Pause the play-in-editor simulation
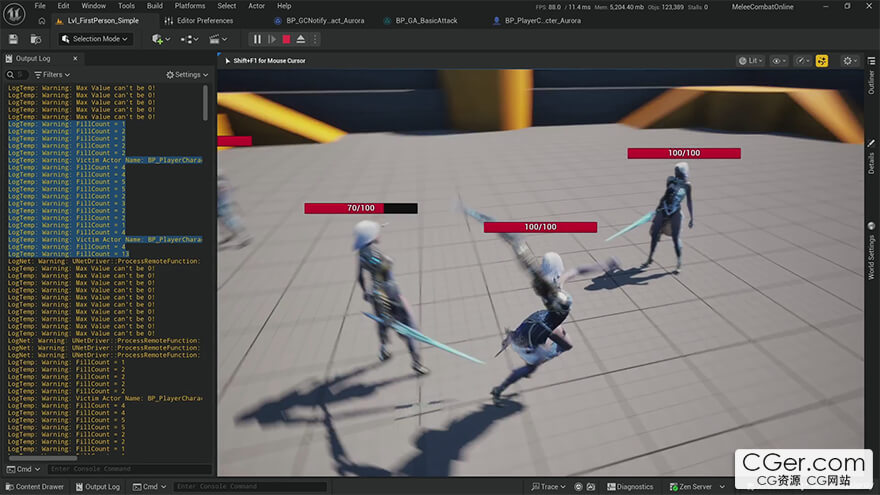This screenshot has height=495, width=880. tap(257, 39)
